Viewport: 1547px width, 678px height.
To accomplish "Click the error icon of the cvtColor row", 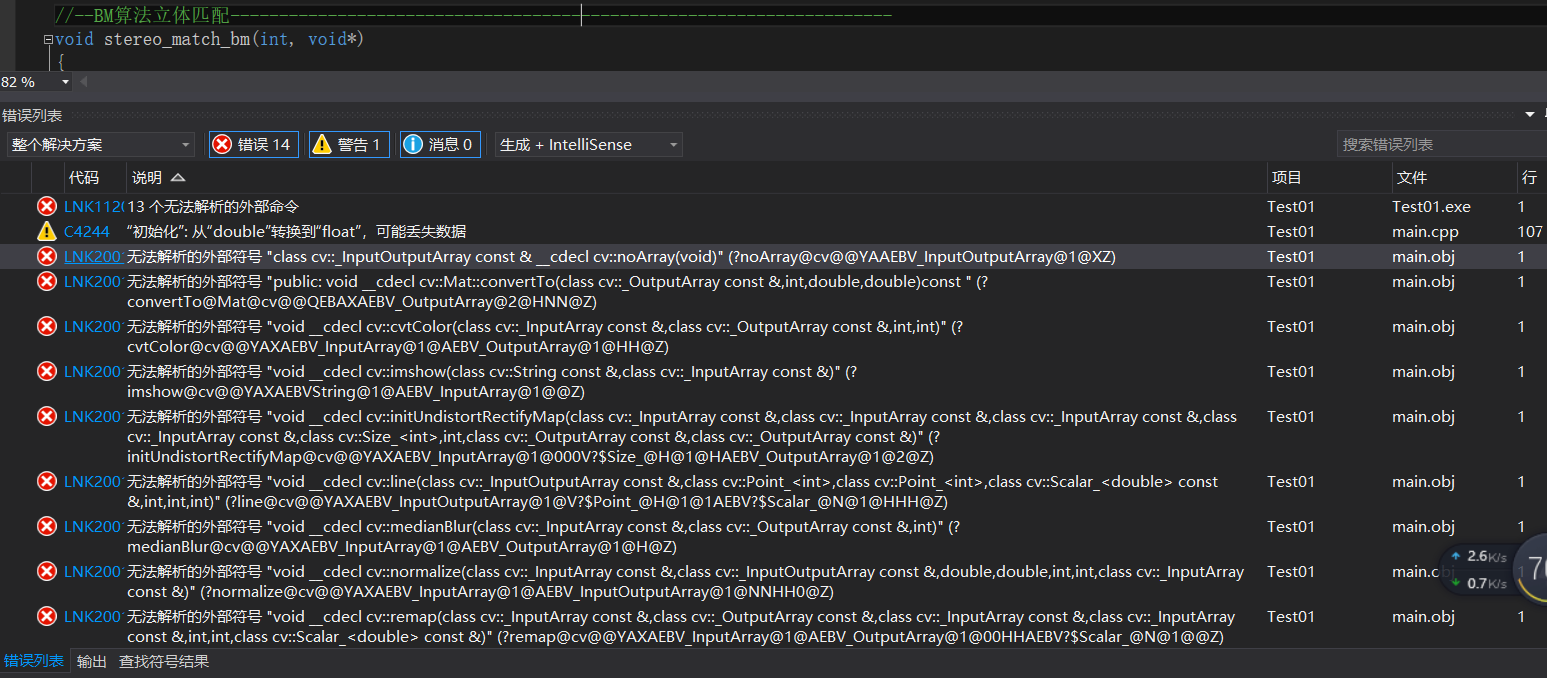I will (x=46, y=327).
